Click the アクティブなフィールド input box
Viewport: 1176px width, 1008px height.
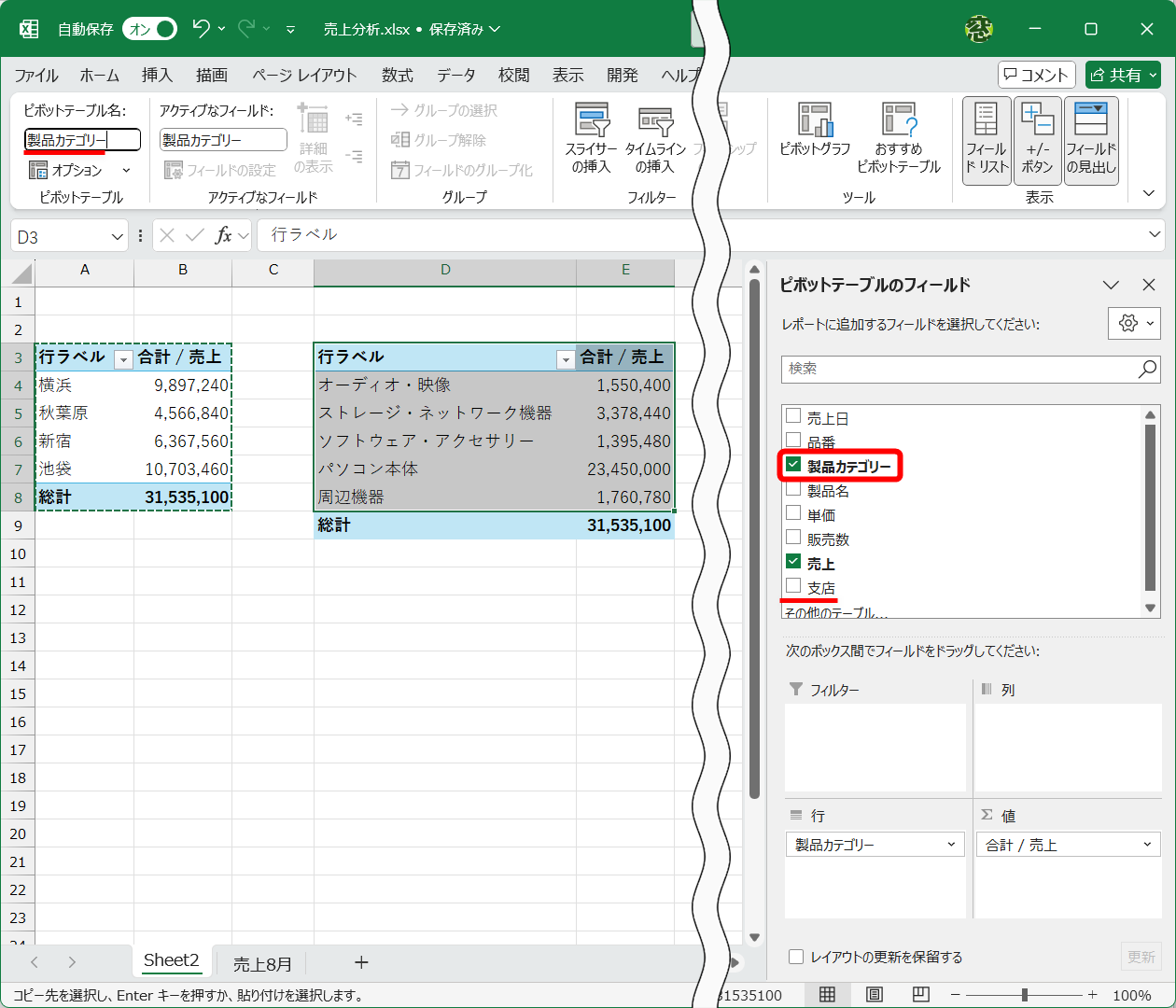[223, 140]
